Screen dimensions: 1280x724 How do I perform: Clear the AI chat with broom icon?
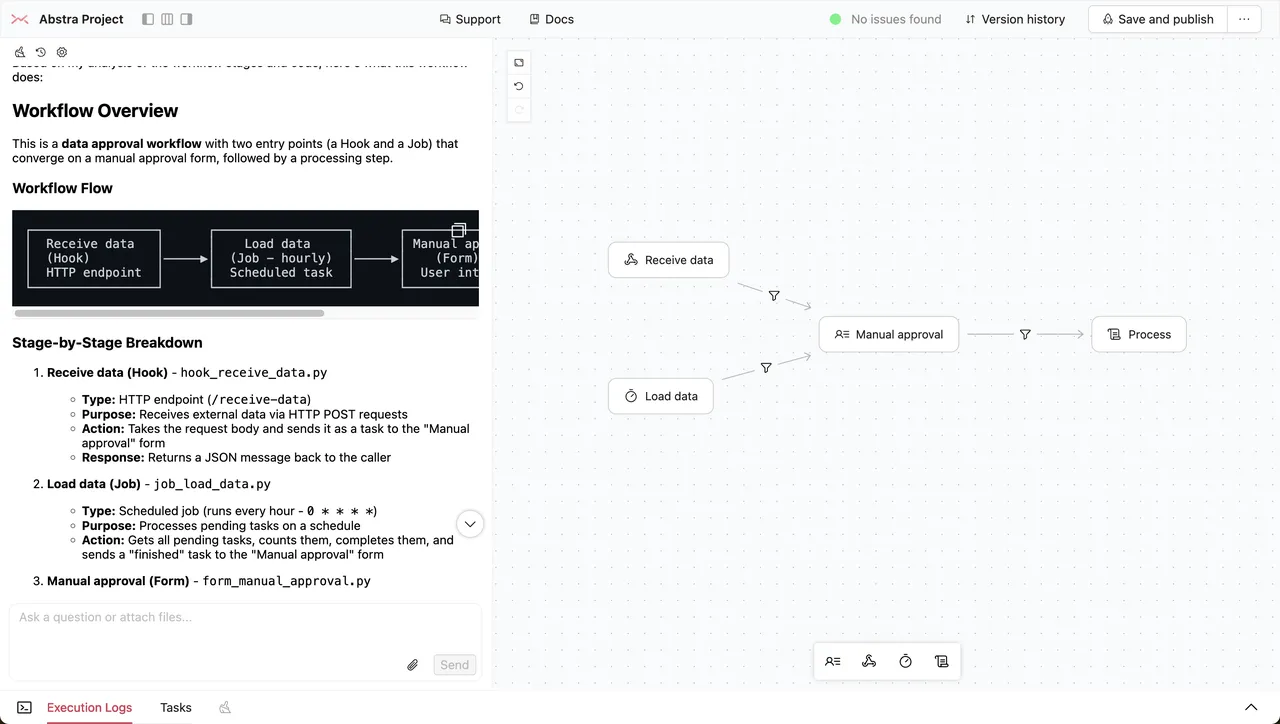20,52
